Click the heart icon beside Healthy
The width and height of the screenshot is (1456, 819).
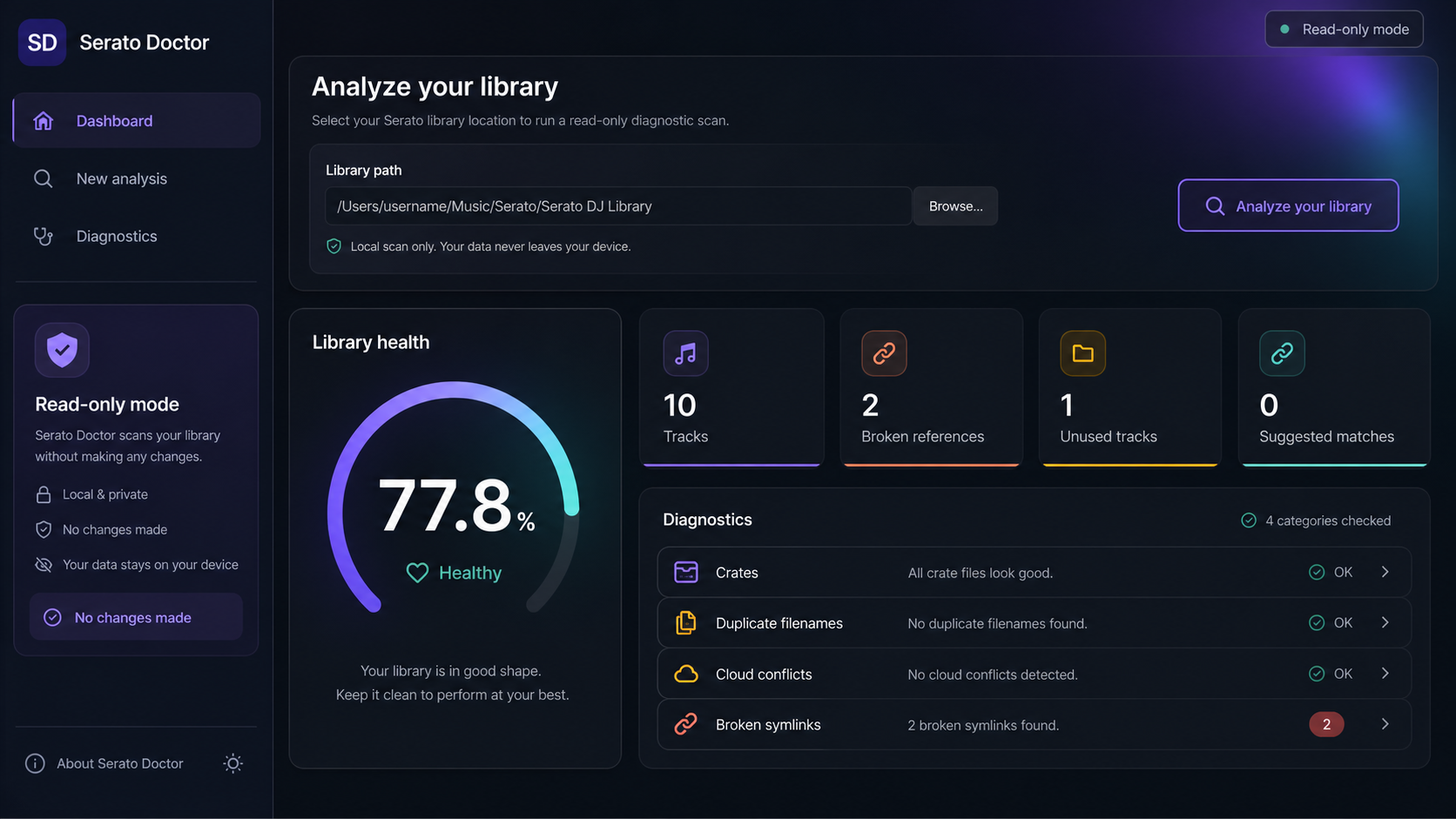pyautogui.click(x=417, y=573)
